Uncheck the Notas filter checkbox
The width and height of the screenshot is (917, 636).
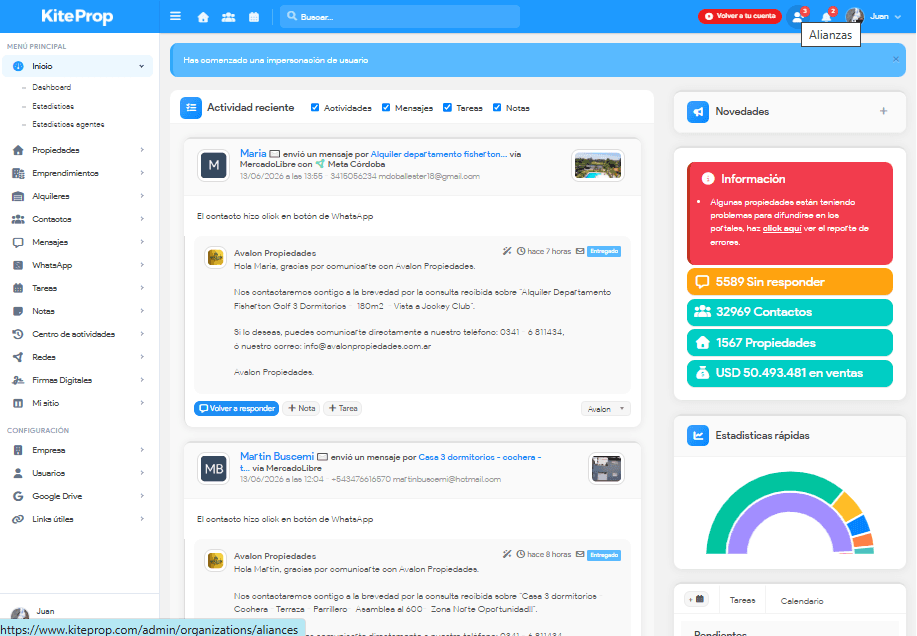[x=497, y=108]
